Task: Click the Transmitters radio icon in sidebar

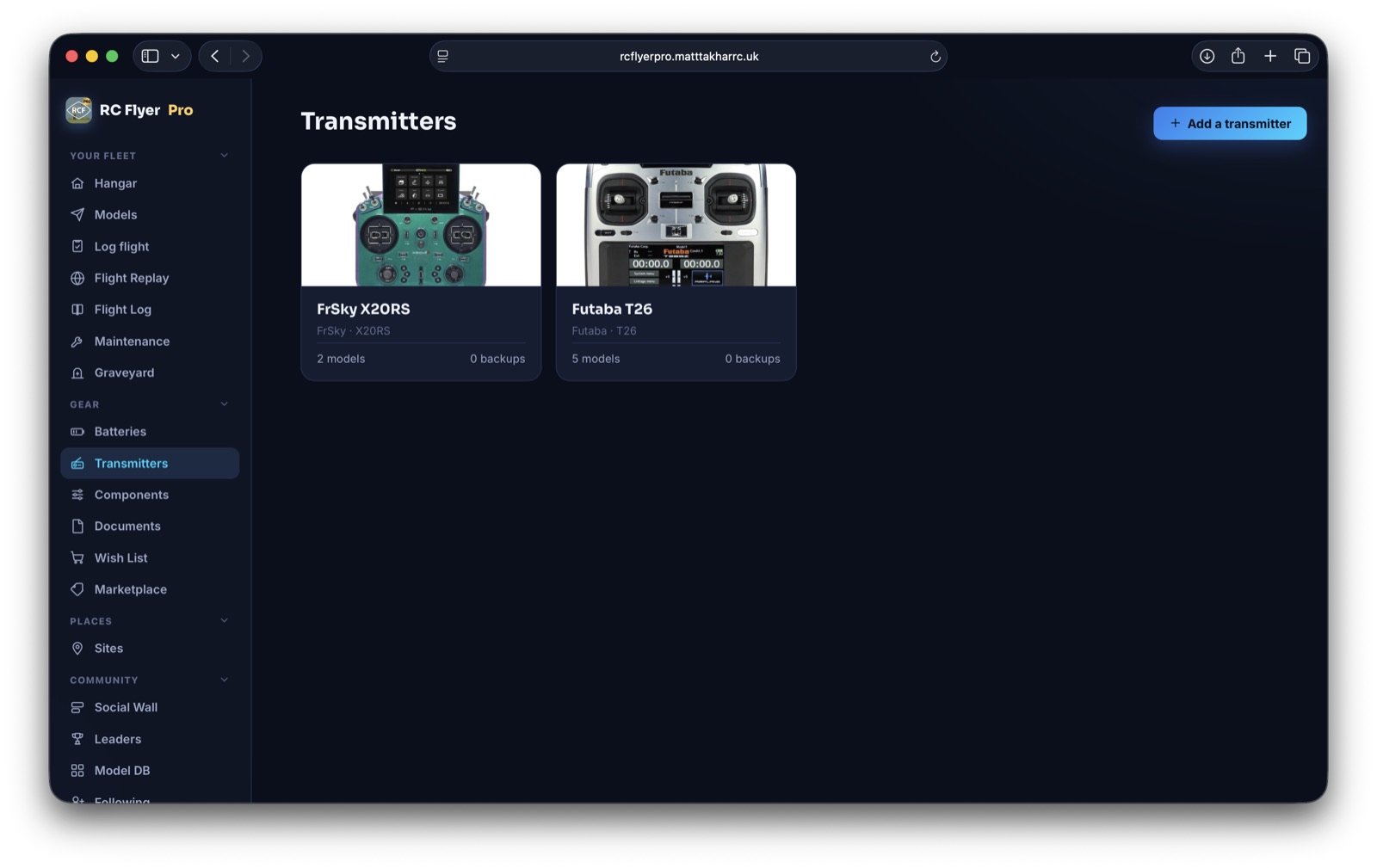Action: click(77, 464)
